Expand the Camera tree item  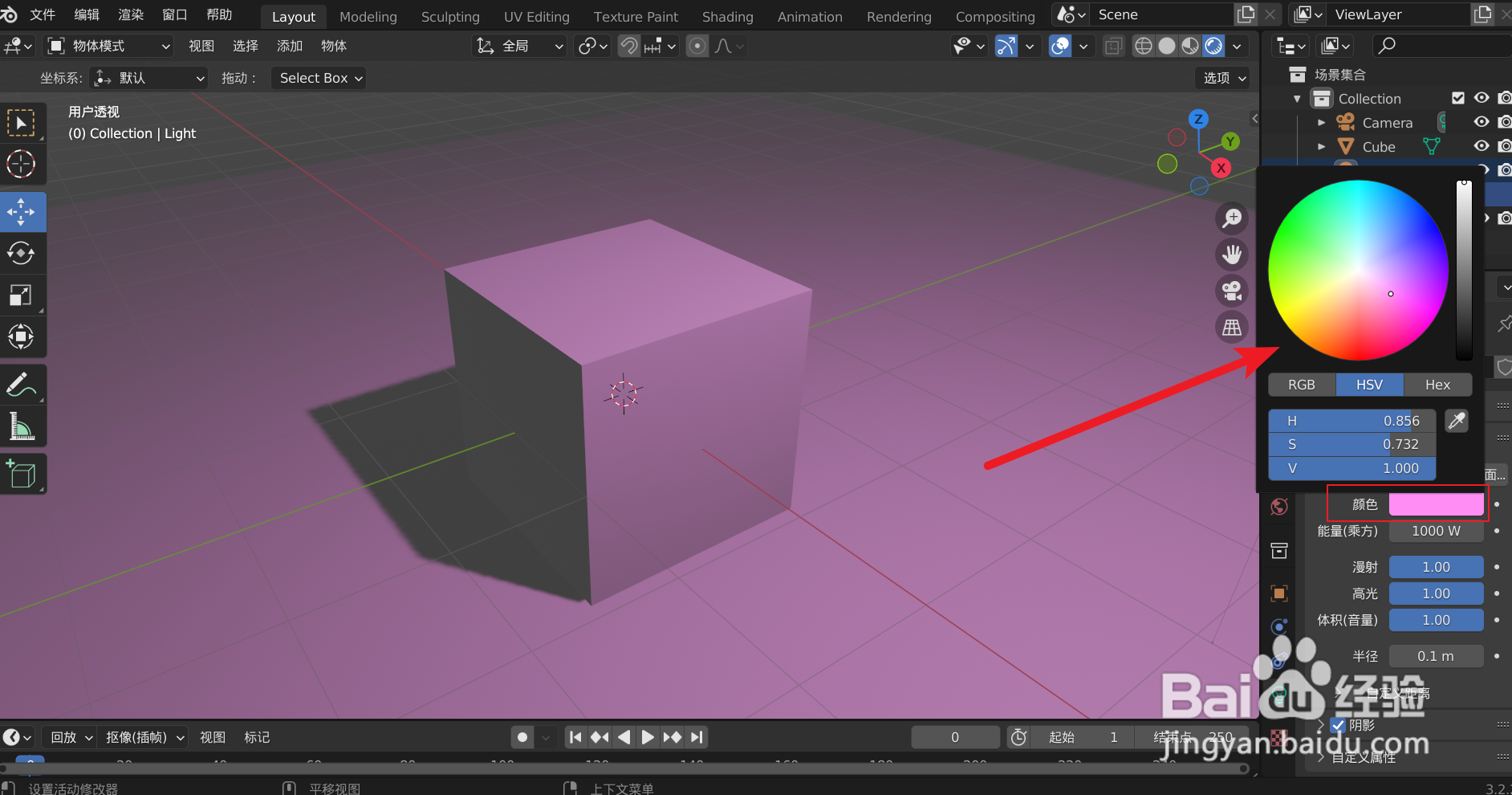pyautogui.click(x=1321, y=123)
